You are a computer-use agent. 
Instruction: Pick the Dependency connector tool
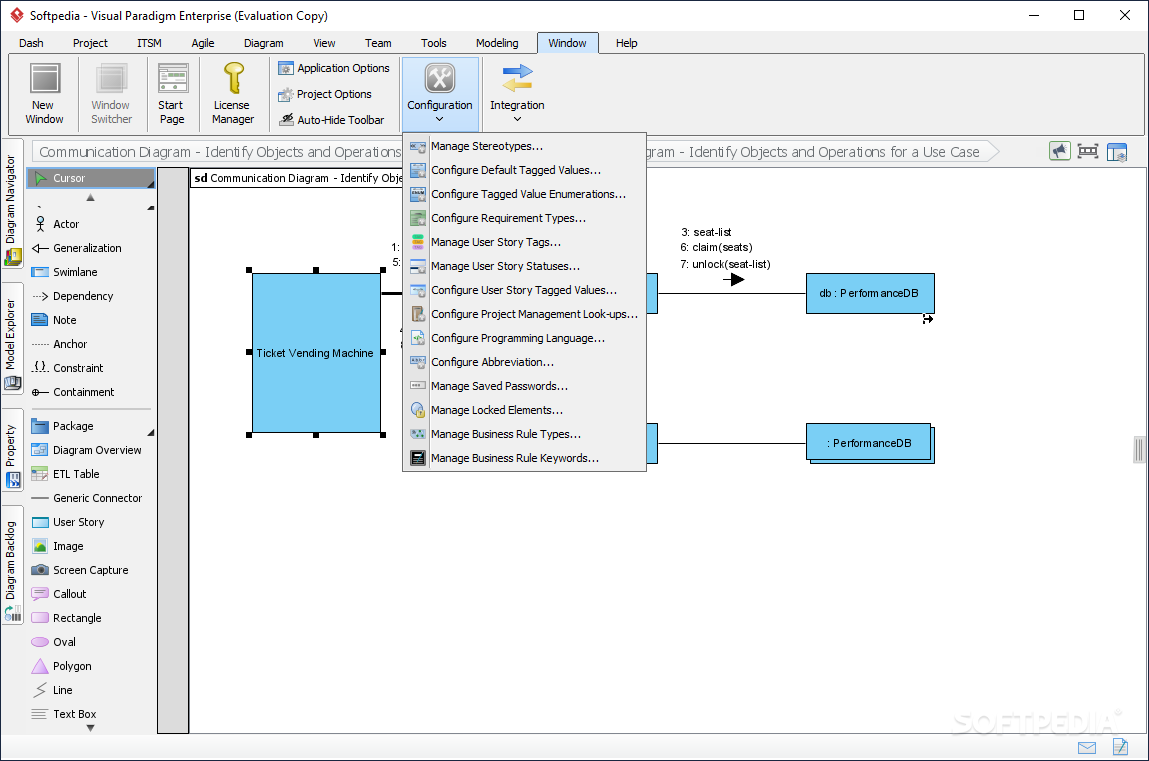(x=91, y=296)
